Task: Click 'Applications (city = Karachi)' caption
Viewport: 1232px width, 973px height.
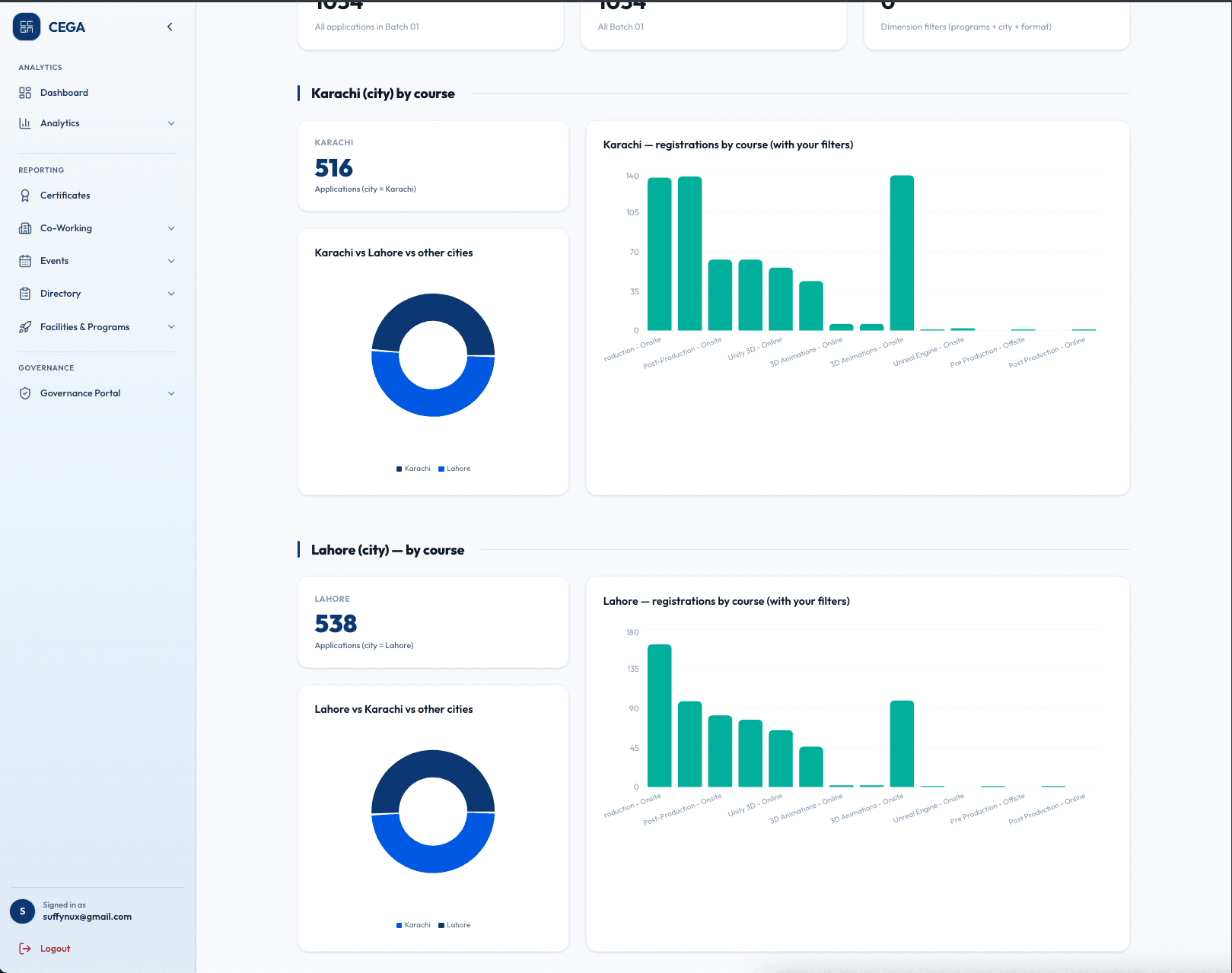Action: [365, 189]
